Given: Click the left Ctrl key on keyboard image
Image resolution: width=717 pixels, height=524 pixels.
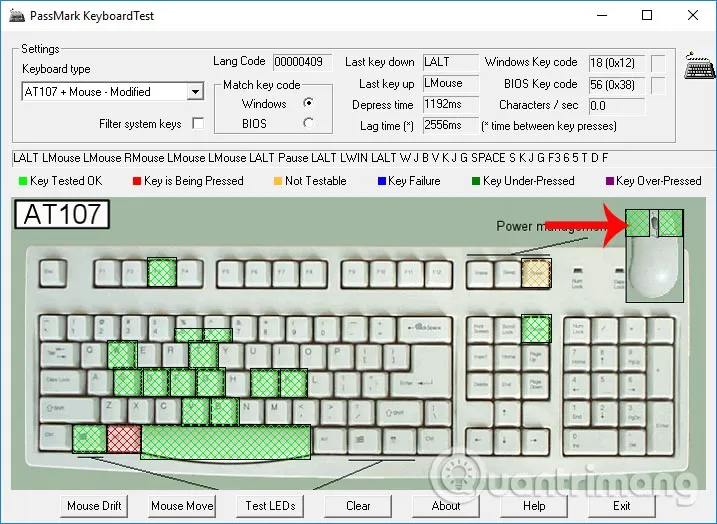Looking at the screenshot, I should tap(55, 438).
